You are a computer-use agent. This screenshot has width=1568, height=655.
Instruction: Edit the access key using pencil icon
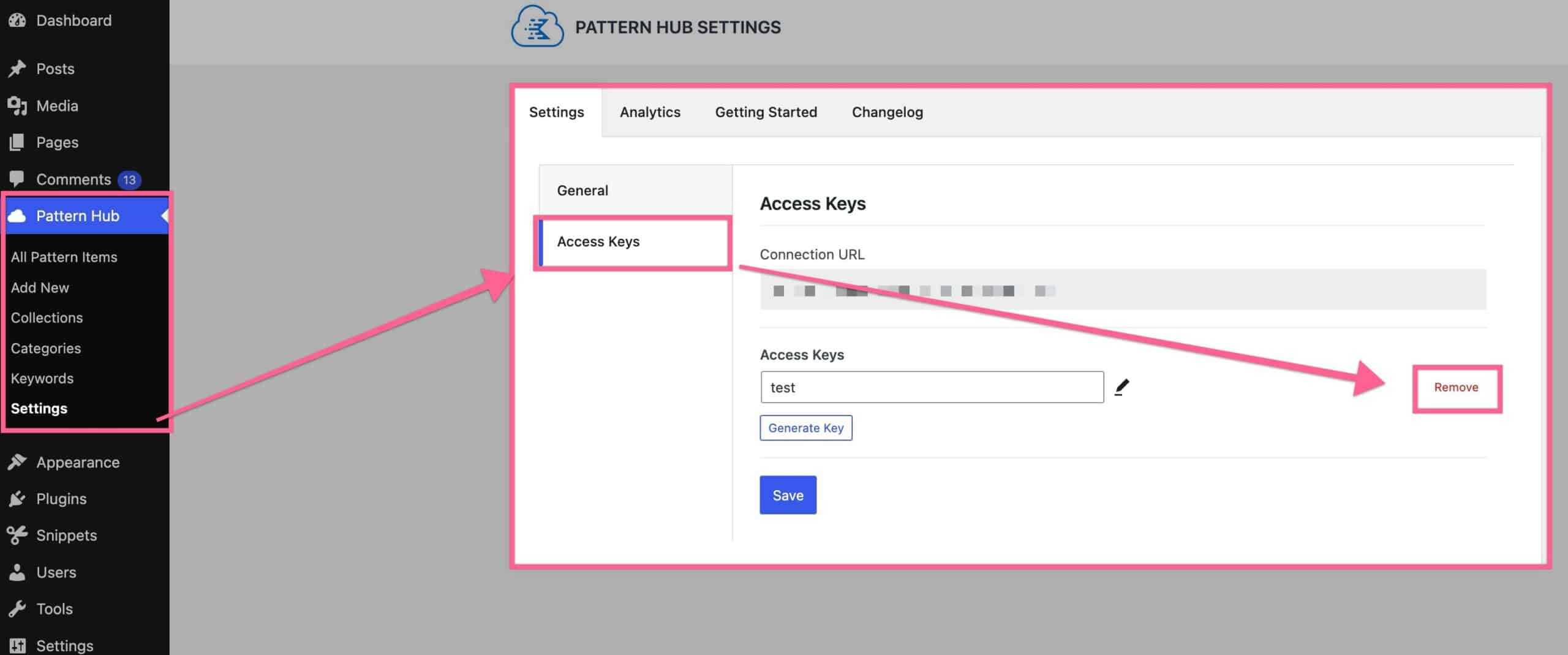pyautogui.click(x=1123, y=387)
